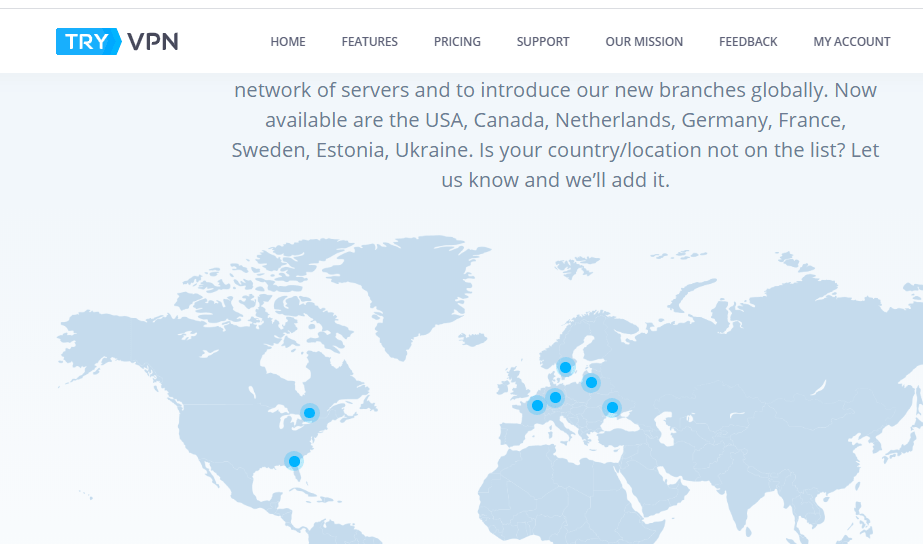
Task: Click the Canada server dot on map
Action: click(x=309, y=413)
